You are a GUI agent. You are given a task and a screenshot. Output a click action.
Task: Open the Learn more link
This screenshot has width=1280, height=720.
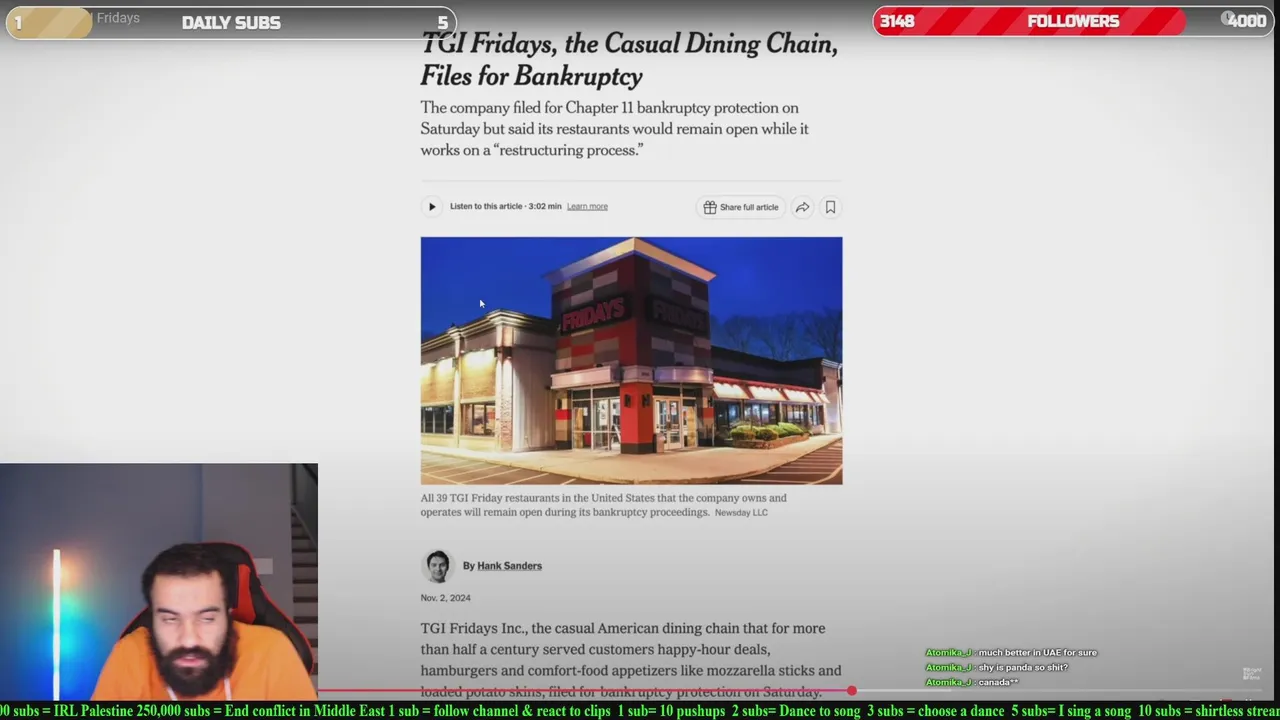pos(587,207)
